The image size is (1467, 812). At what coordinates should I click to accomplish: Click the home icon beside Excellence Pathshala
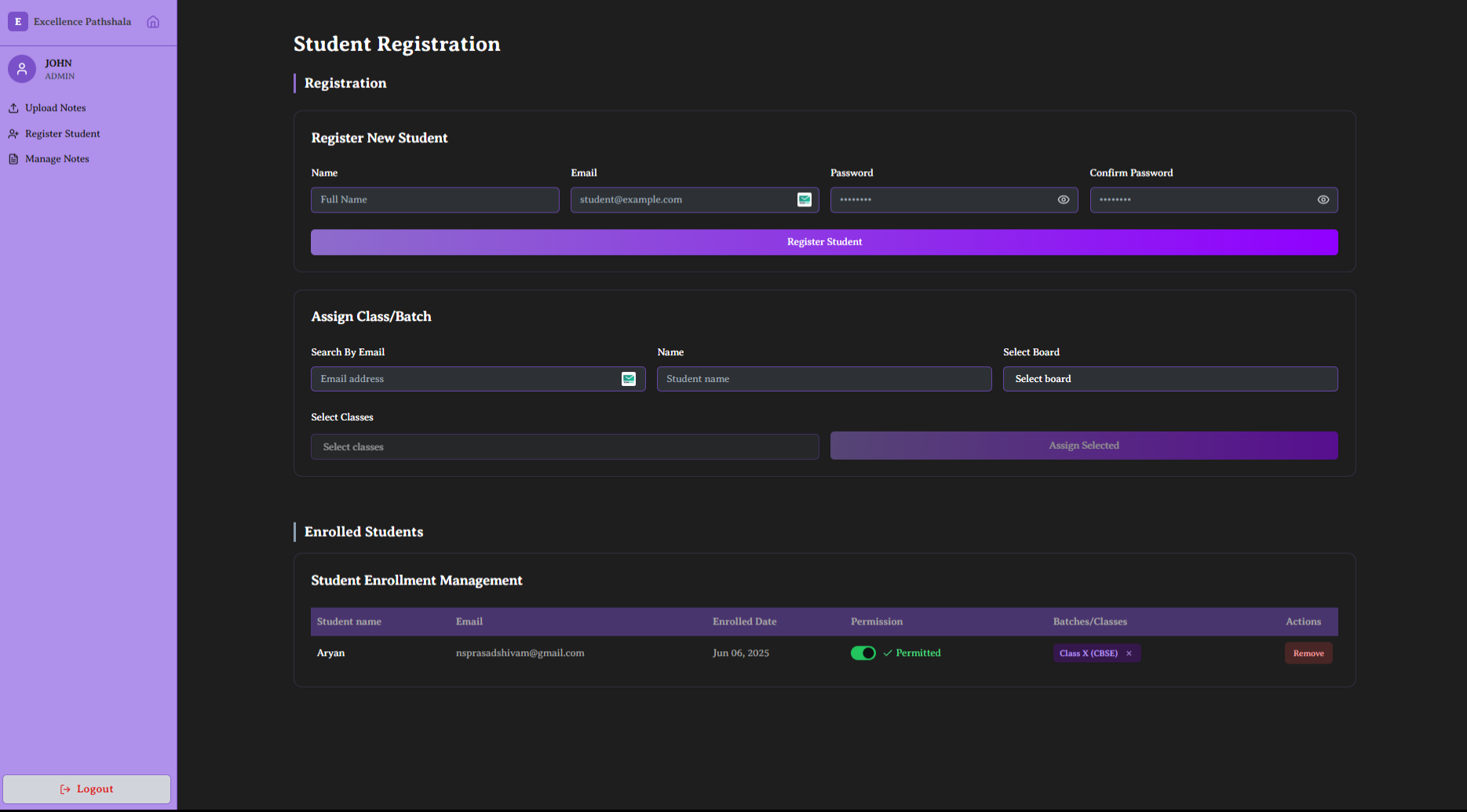tap(153, 22)
